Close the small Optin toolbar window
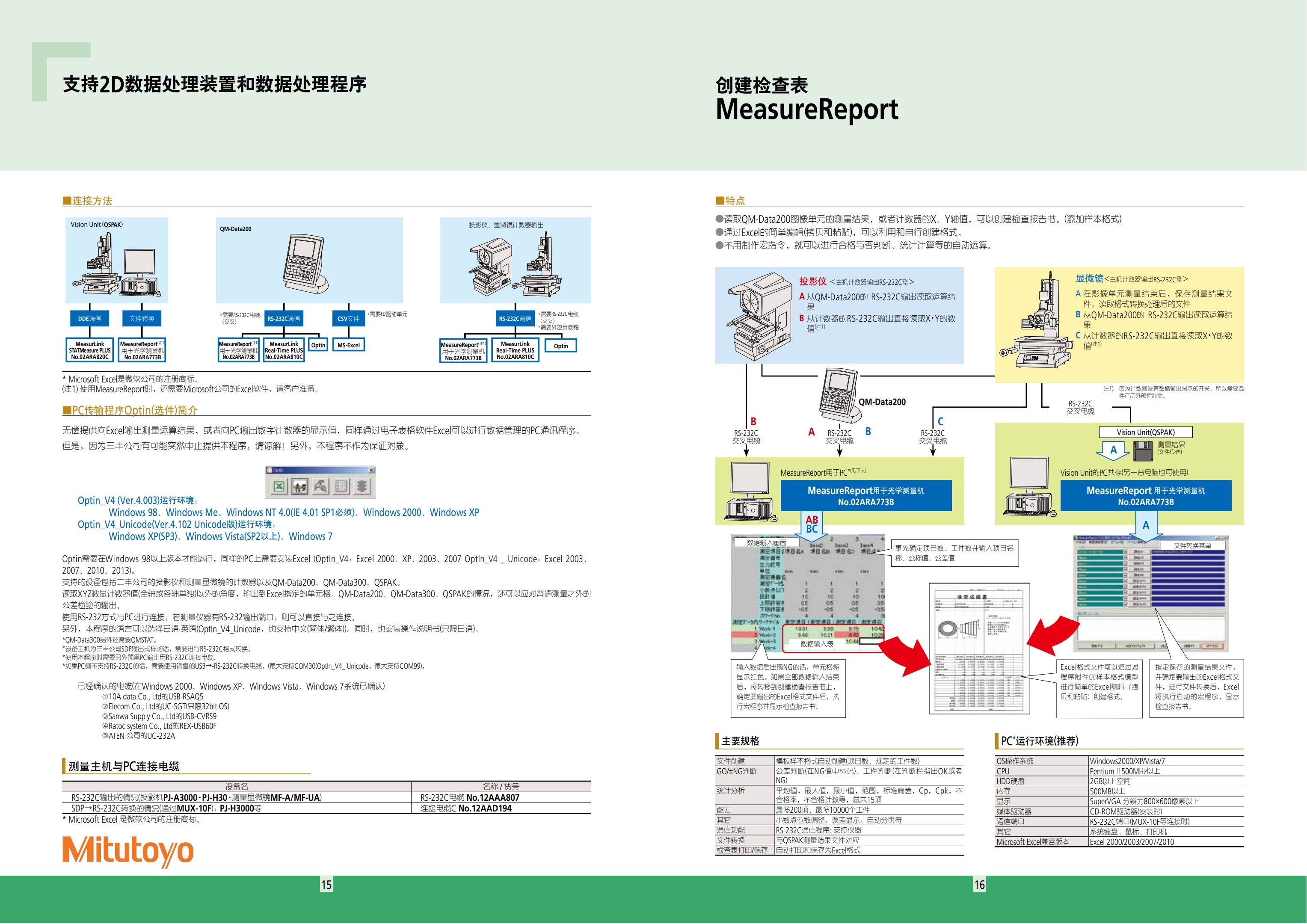Screen dimensions: 1307x924 [x=372, y=470]
